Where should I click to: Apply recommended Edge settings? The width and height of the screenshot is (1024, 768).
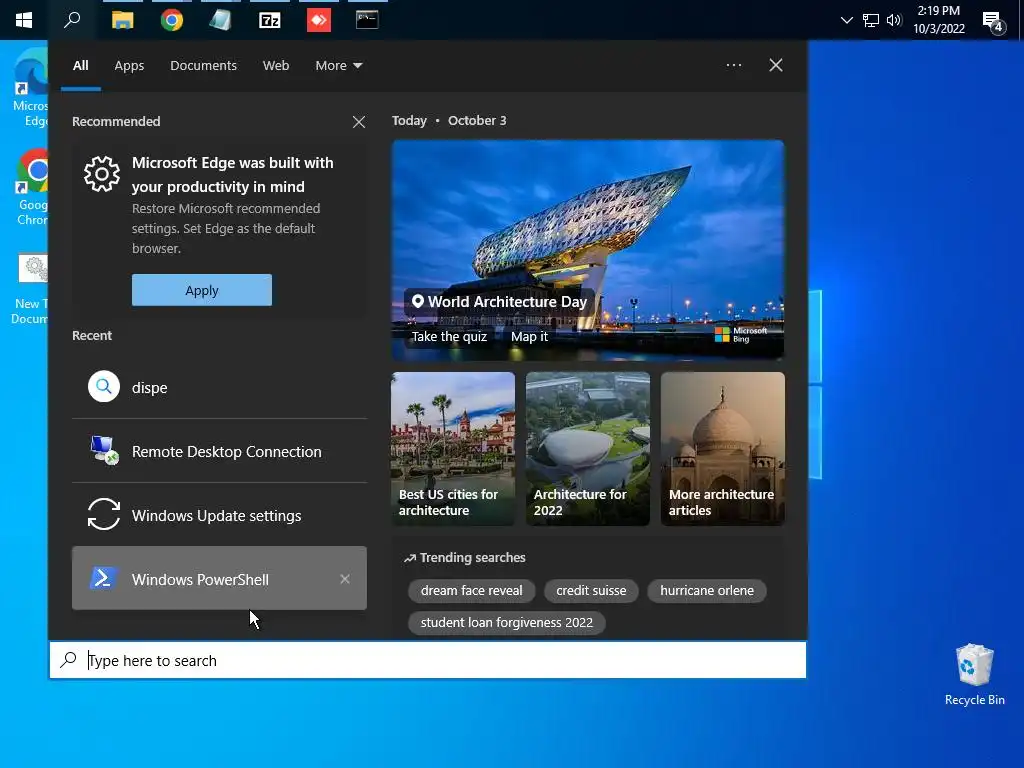(x=202, y=290)
